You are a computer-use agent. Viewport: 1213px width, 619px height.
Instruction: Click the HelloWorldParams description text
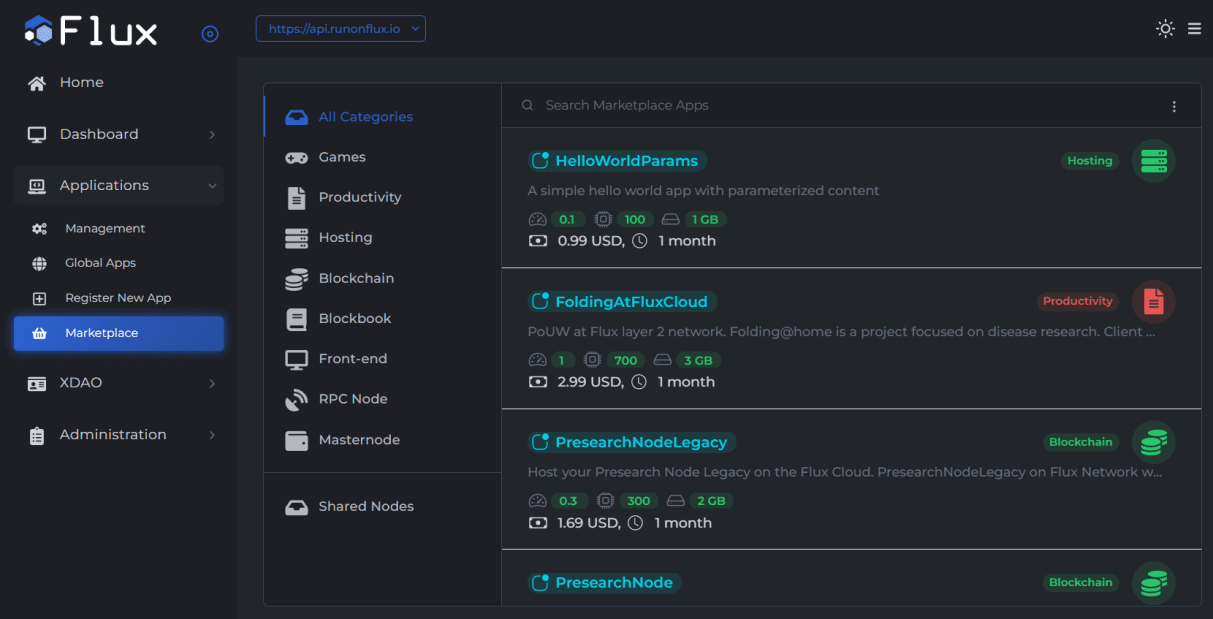[x=704, y=191]
